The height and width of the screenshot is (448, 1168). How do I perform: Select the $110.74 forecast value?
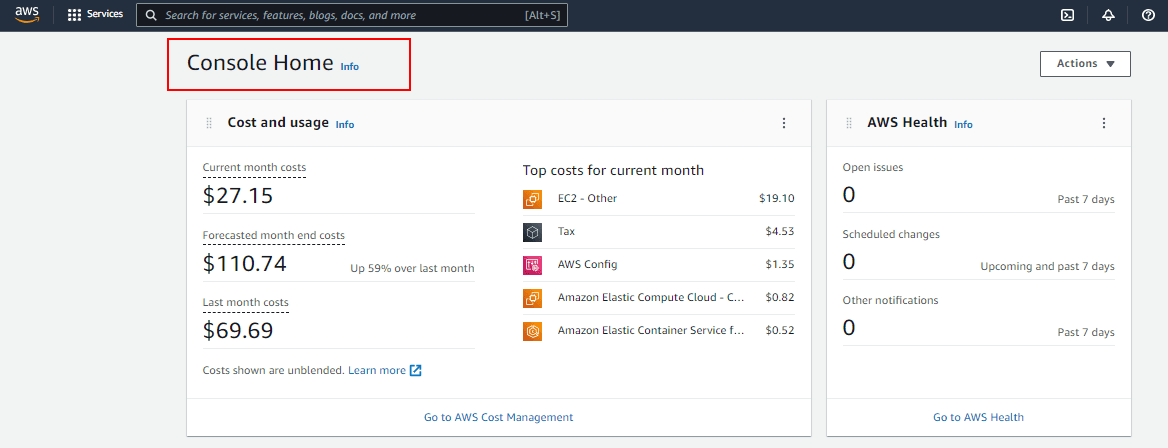pos(244,263)
